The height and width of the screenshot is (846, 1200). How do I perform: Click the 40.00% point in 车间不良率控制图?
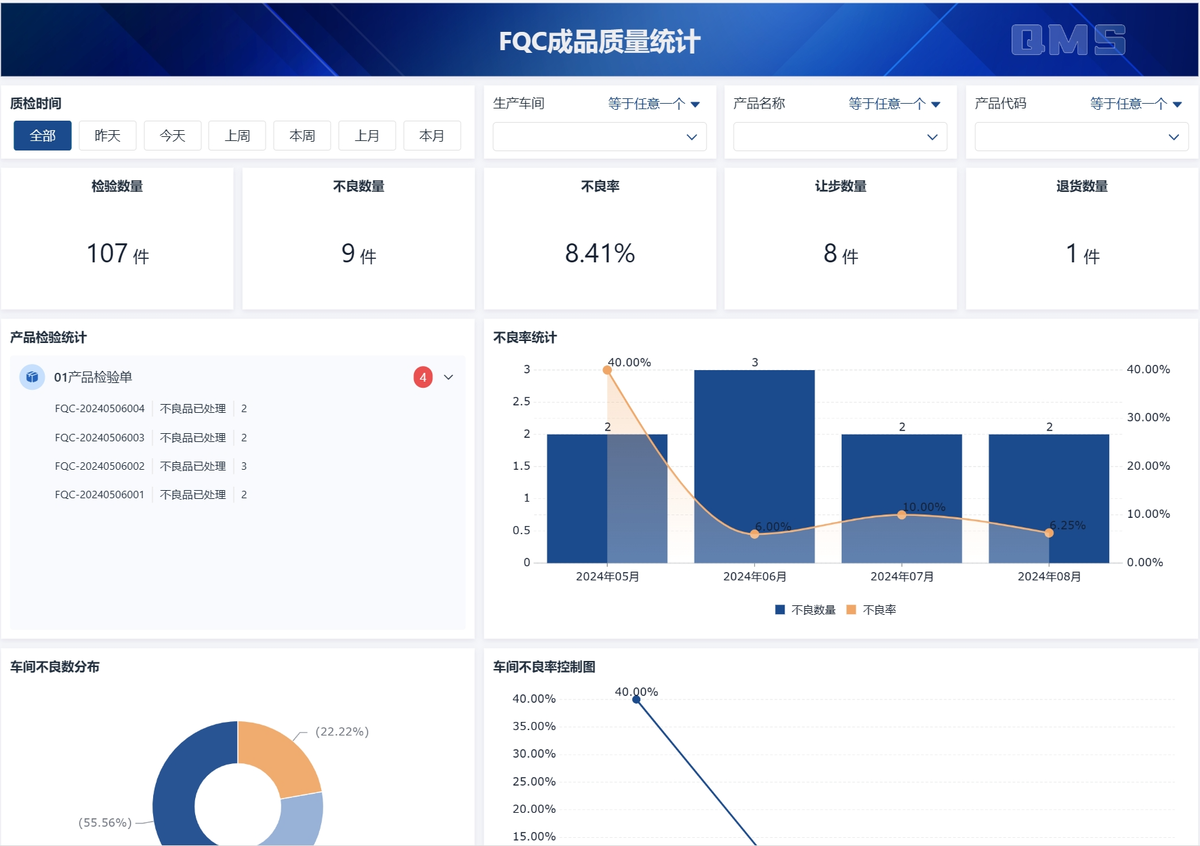pyautogui.click(x=636, y=699)
